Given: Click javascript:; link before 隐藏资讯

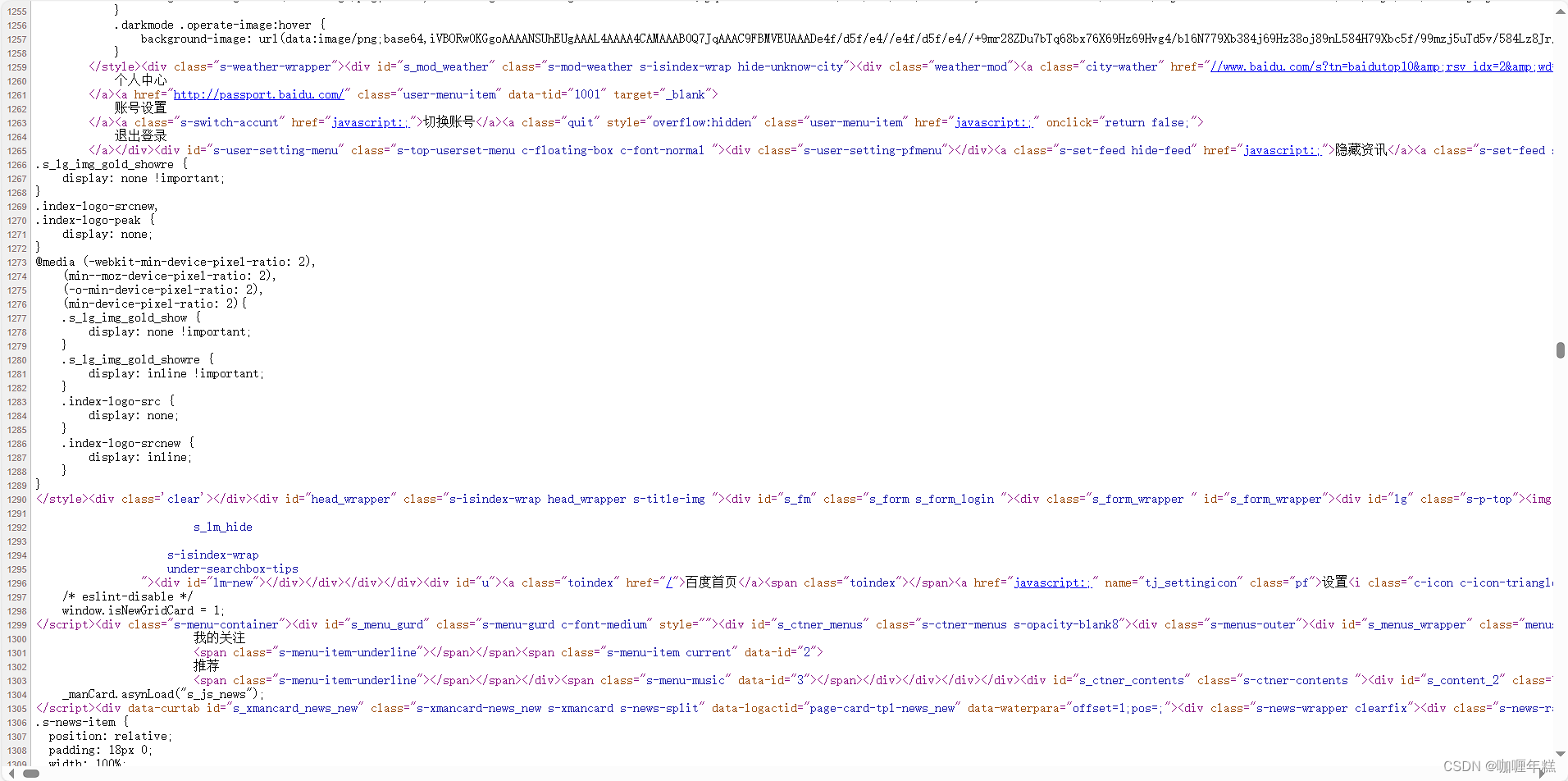Looking at the screenshot, I should click(x=1282, y=150).
